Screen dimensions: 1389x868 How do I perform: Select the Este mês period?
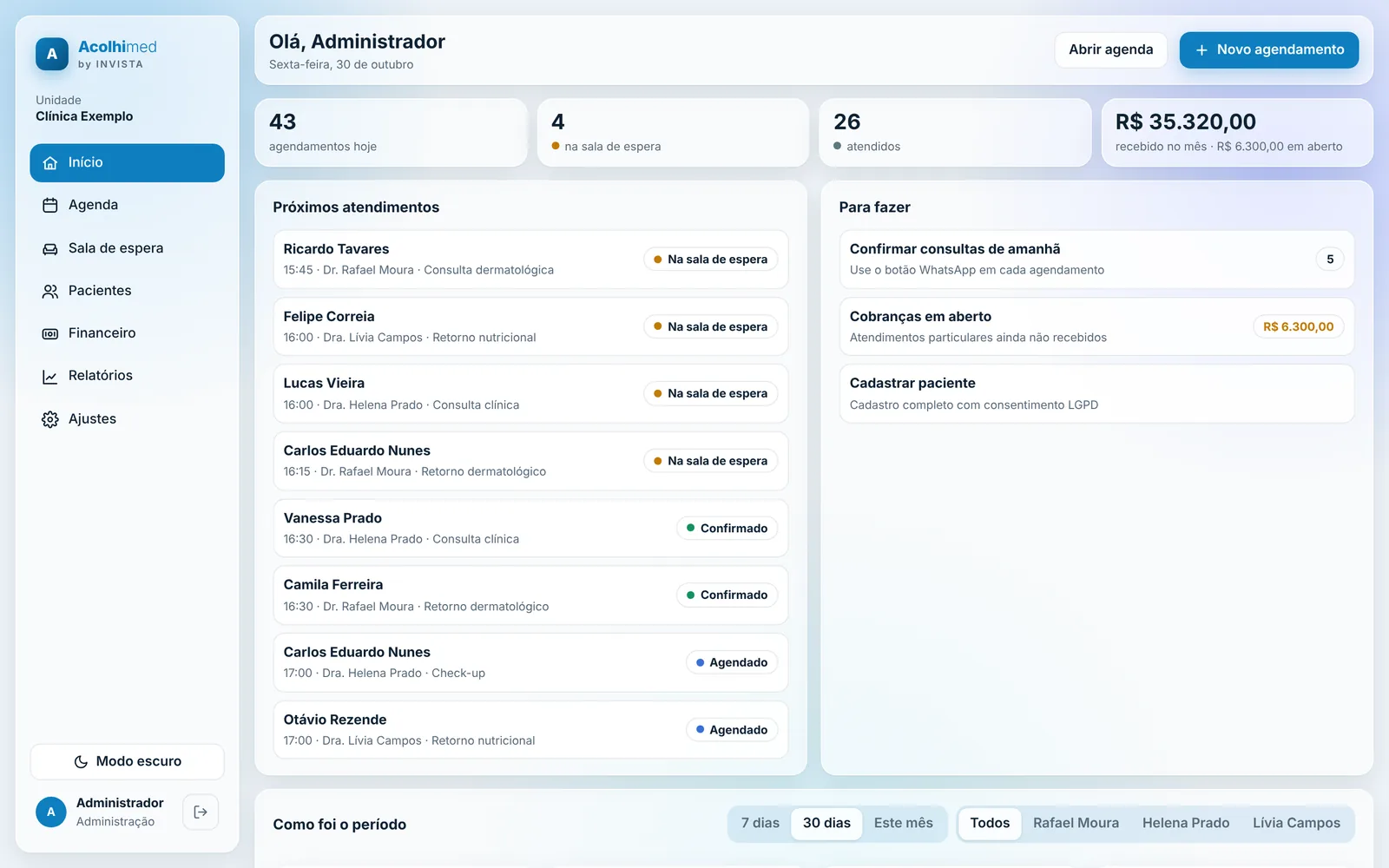click(x=903, y=823)
